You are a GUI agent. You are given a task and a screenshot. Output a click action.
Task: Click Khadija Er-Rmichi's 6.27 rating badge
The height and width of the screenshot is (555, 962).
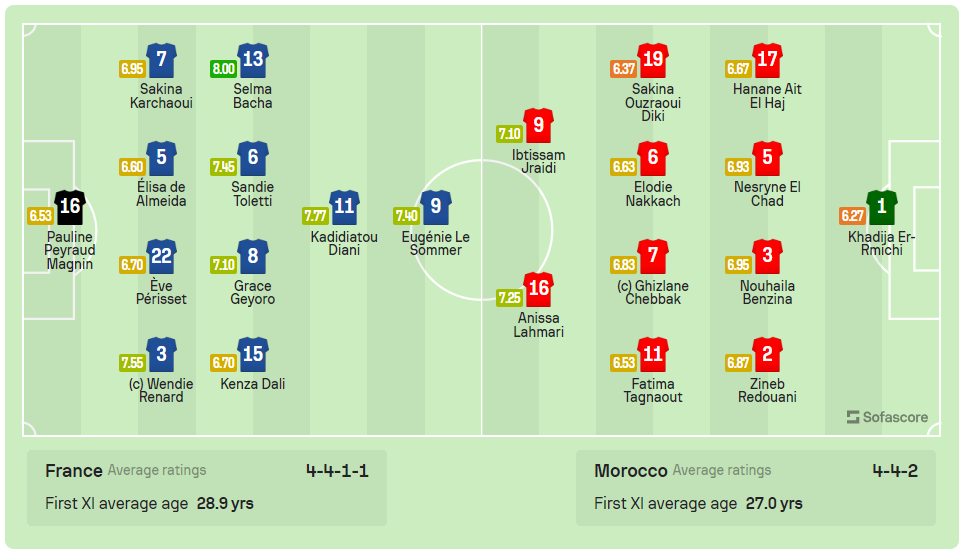852,216
